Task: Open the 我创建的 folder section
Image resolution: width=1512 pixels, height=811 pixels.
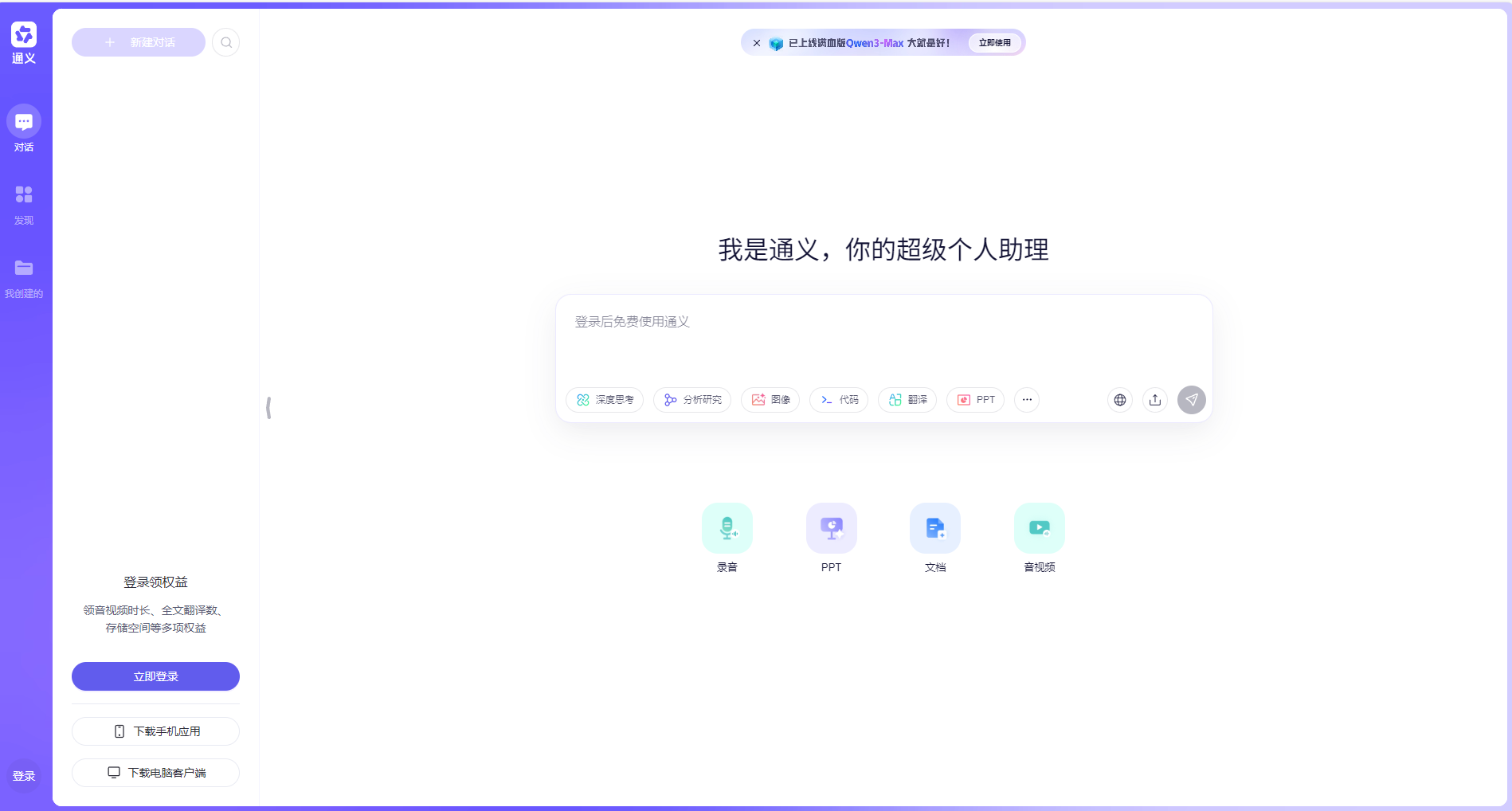Action: coord(24,278)
